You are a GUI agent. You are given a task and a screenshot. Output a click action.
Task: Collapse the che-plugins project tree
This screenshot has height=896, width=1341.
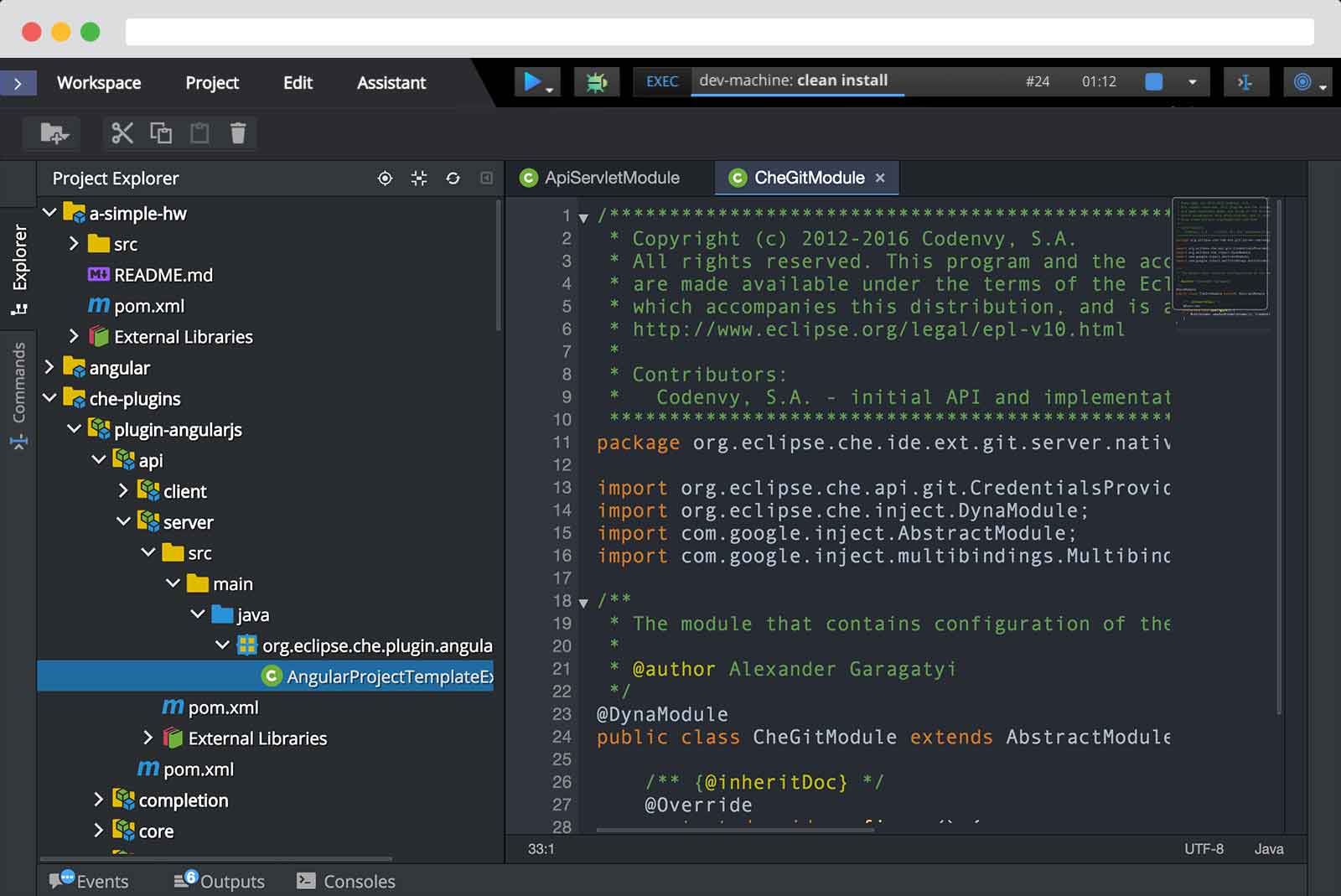[x=49, y=398]
